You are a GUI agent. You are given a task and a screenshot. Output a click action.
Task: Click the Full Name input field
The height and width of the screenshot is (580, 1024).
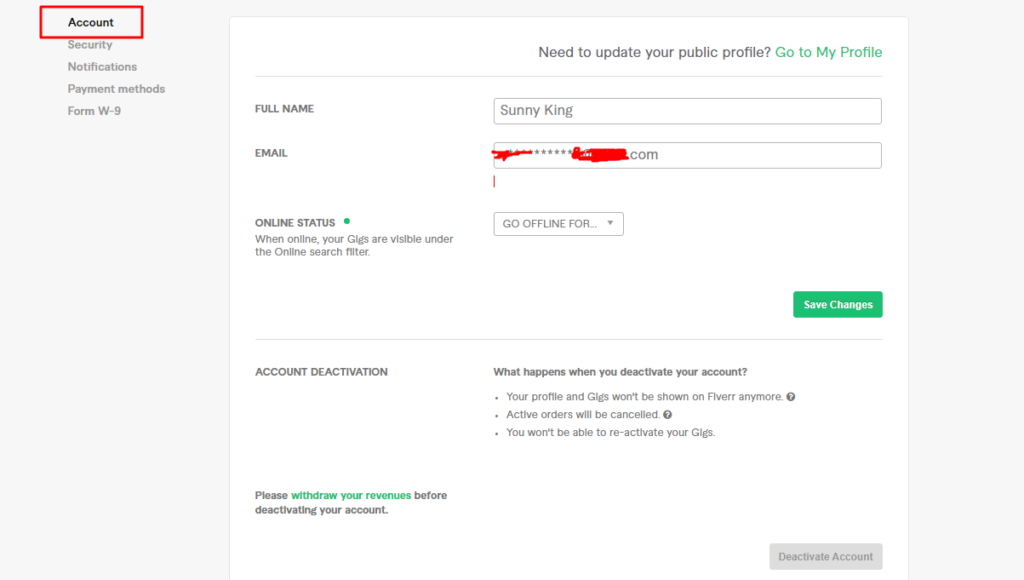(687, 111)
